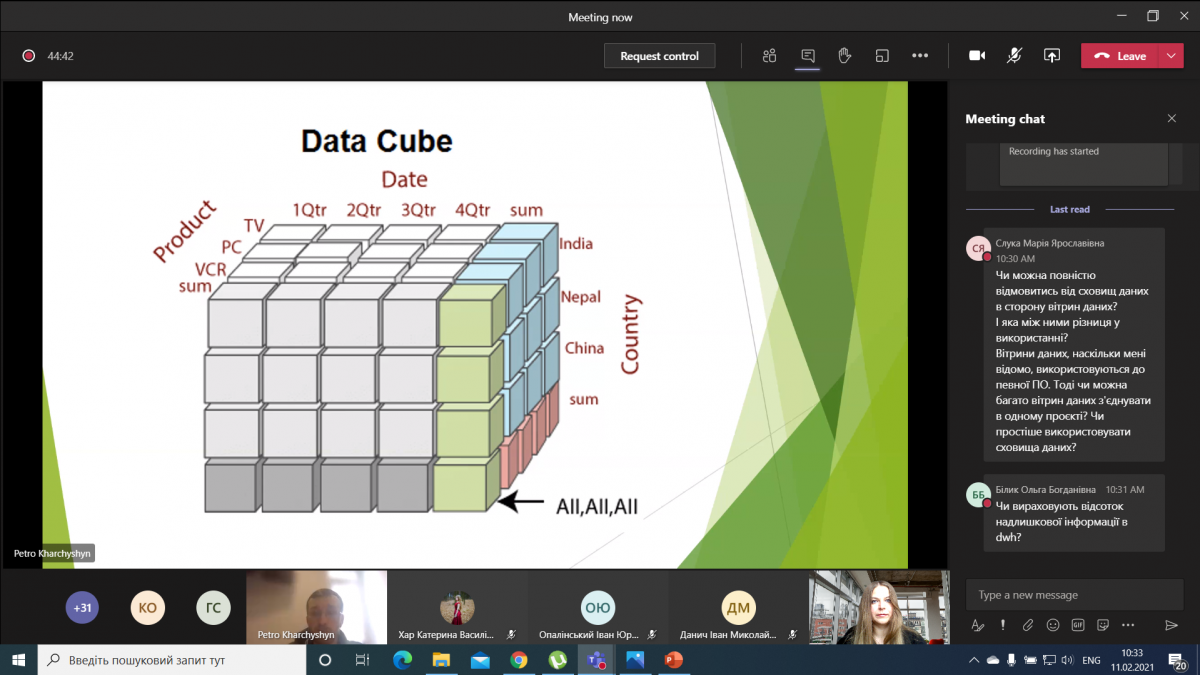
Task: Show the meeting participants list
Action: click(x=769, y=56)
